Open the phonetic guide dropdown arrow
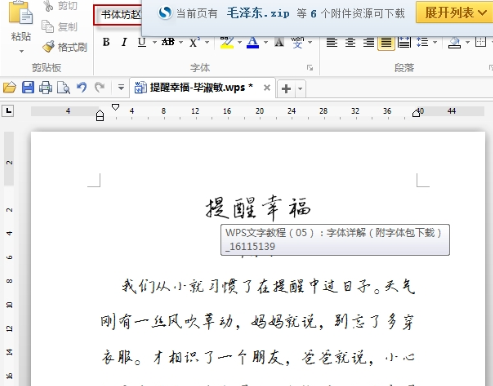 point(310,42)
